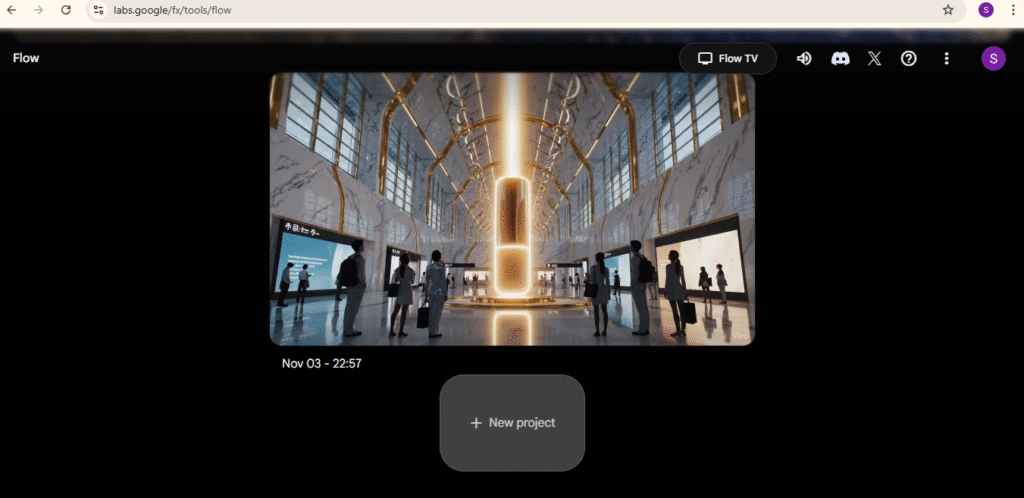Open the Google account avatar in Flow
This screenshot has width=1024, height=498.
(x=993, y=58)
